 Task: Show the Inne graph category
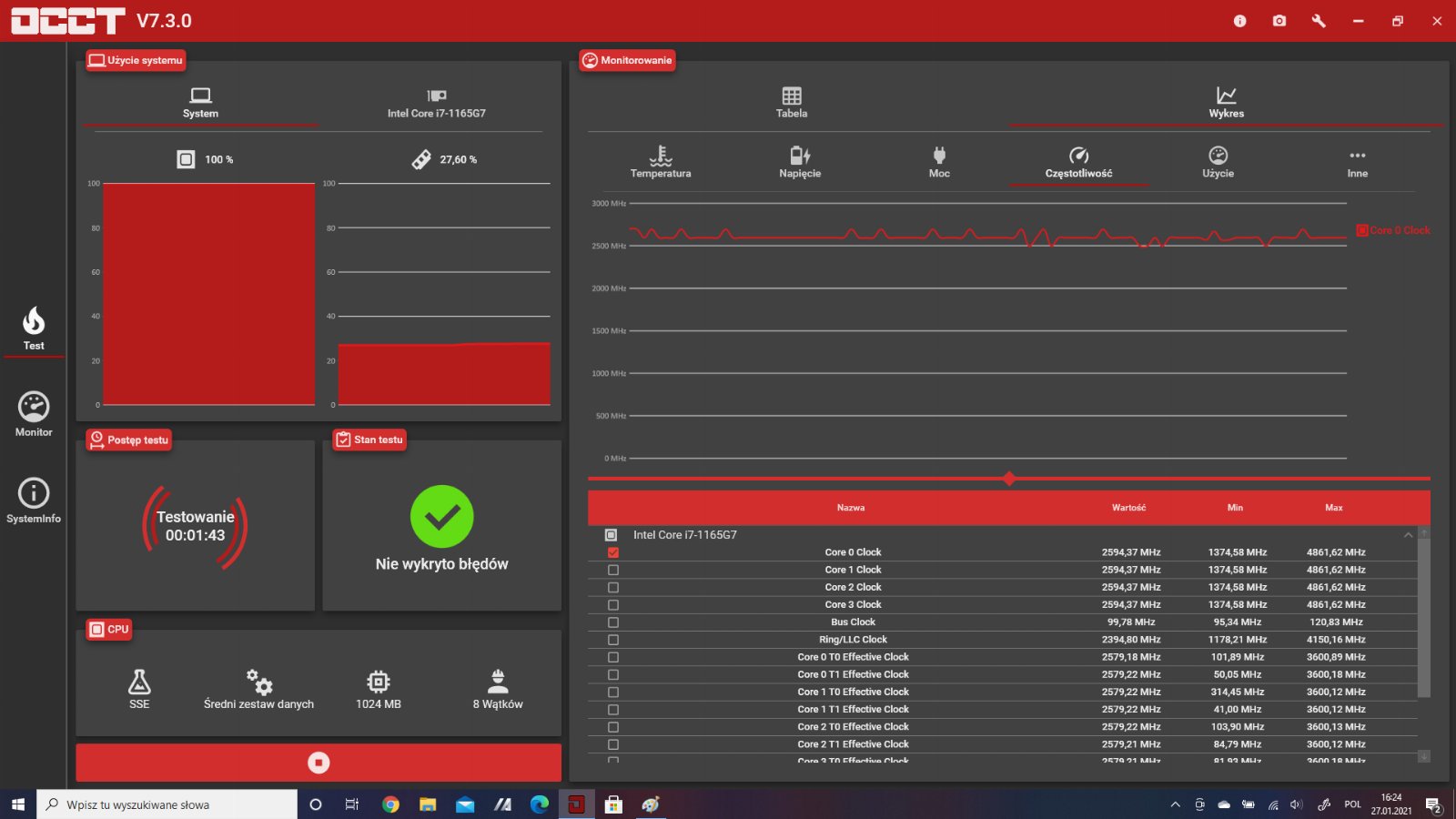pyautogui.click(x=1358, y=162)
